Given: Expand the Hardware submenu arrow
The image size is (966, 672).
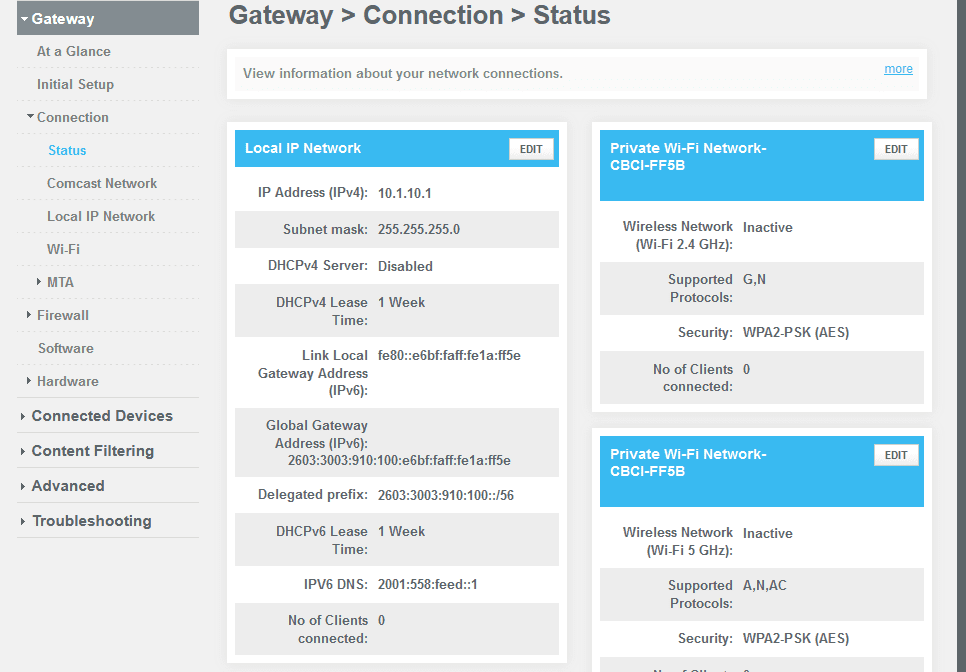Looking at the screenshot, I should (x=29, y=381).
